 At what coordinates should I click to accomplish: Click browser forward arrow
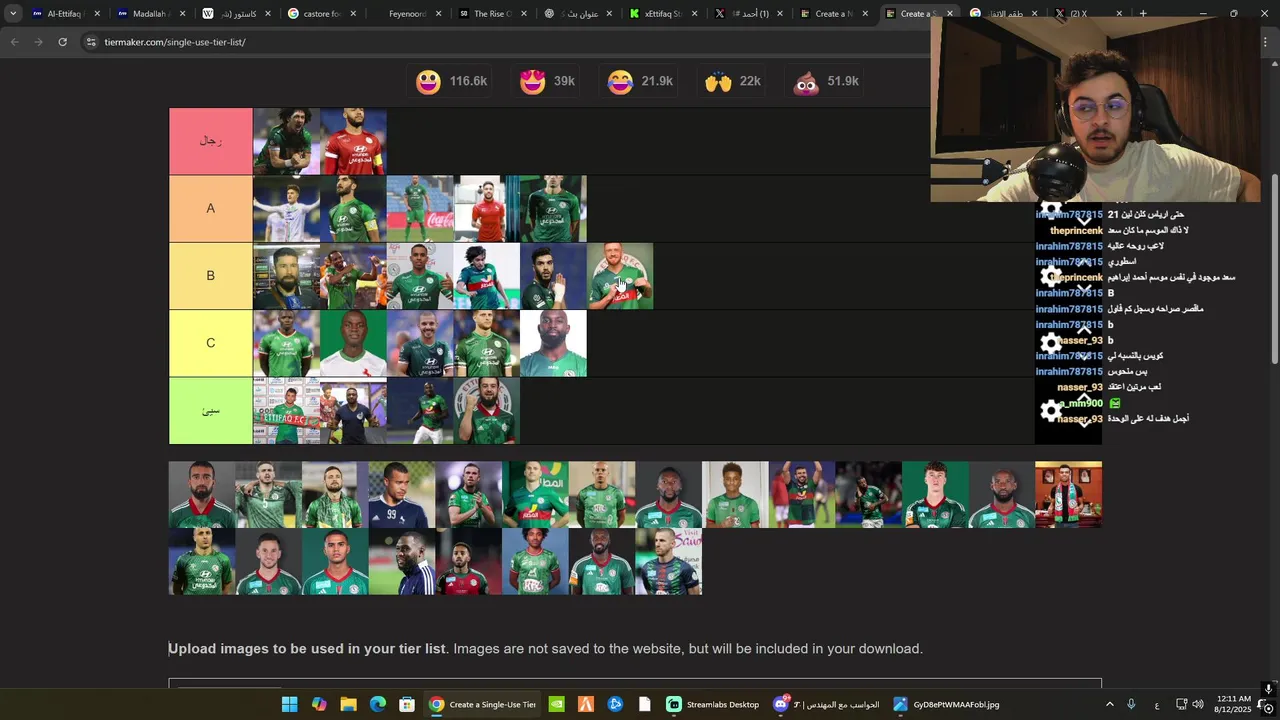pos(38,42)
